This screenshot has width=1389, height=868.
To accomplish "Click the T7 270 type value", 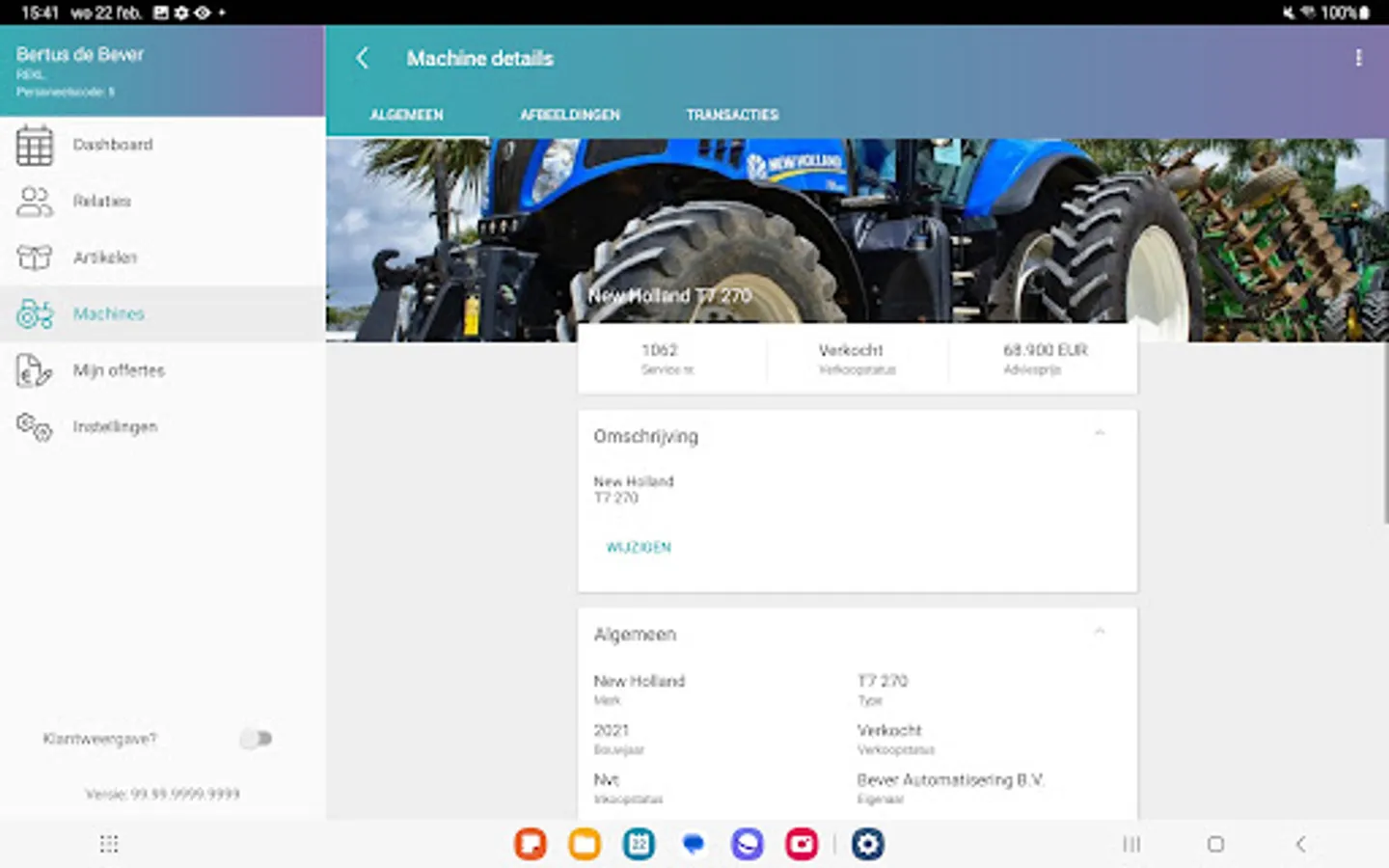I will pyautogui.click(x=883, y=681).
